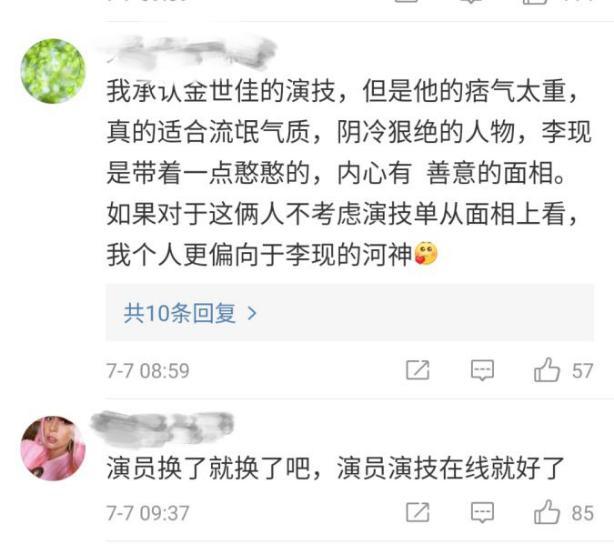Tap repost icon on 7-7 09:37 comment
This screenshot has width=614, height=544.
coord(417,512)
